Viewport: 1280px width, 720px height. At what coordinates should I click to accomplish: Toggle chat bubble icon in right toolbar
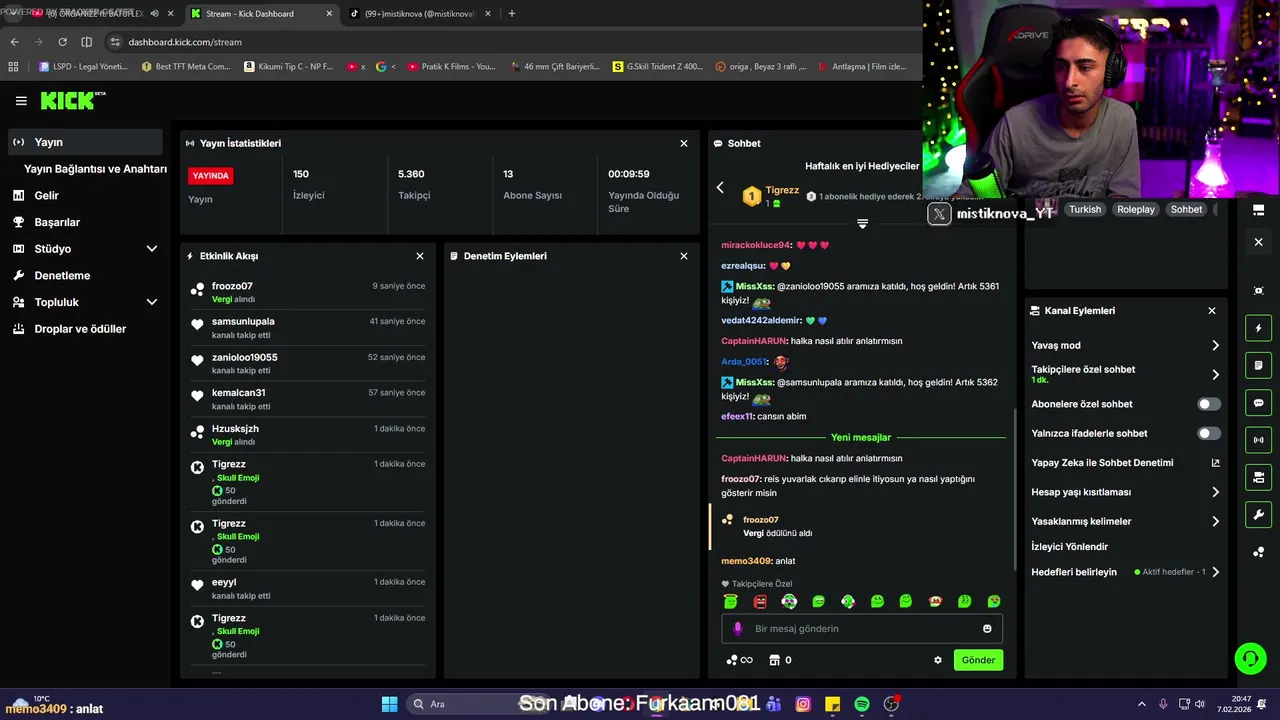point(1258,403)
